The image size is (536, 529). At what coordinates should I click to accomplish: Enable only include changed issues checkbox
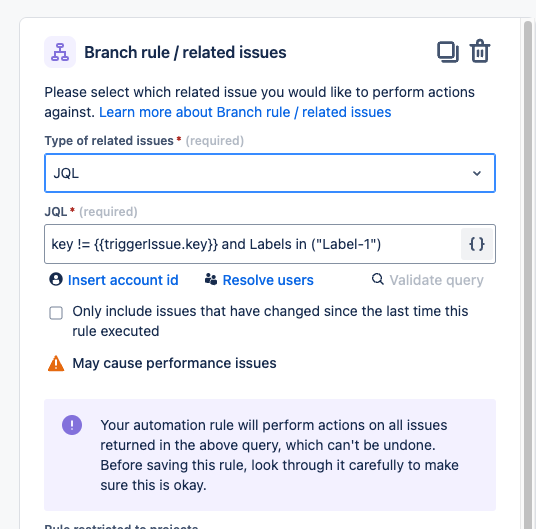coord(56,313)
